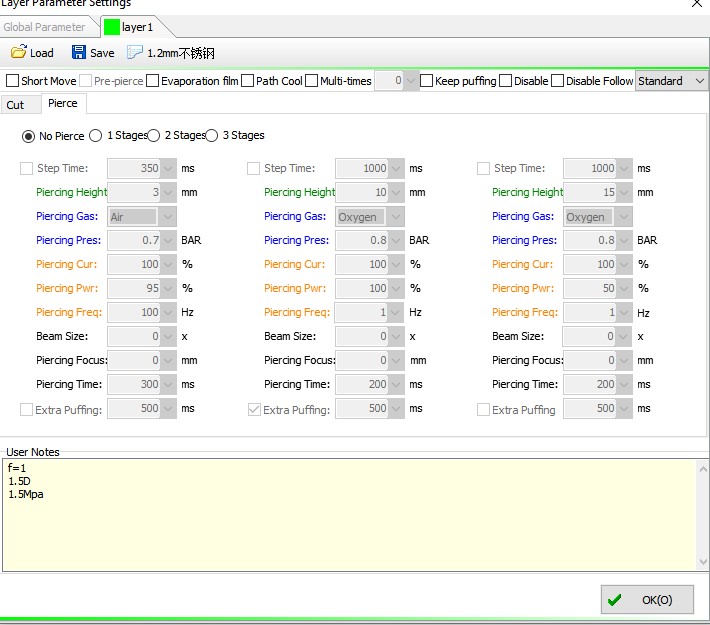Choose the No Pierce radio option
Viewport: 710px width, 625px height.
coord(28,136)
